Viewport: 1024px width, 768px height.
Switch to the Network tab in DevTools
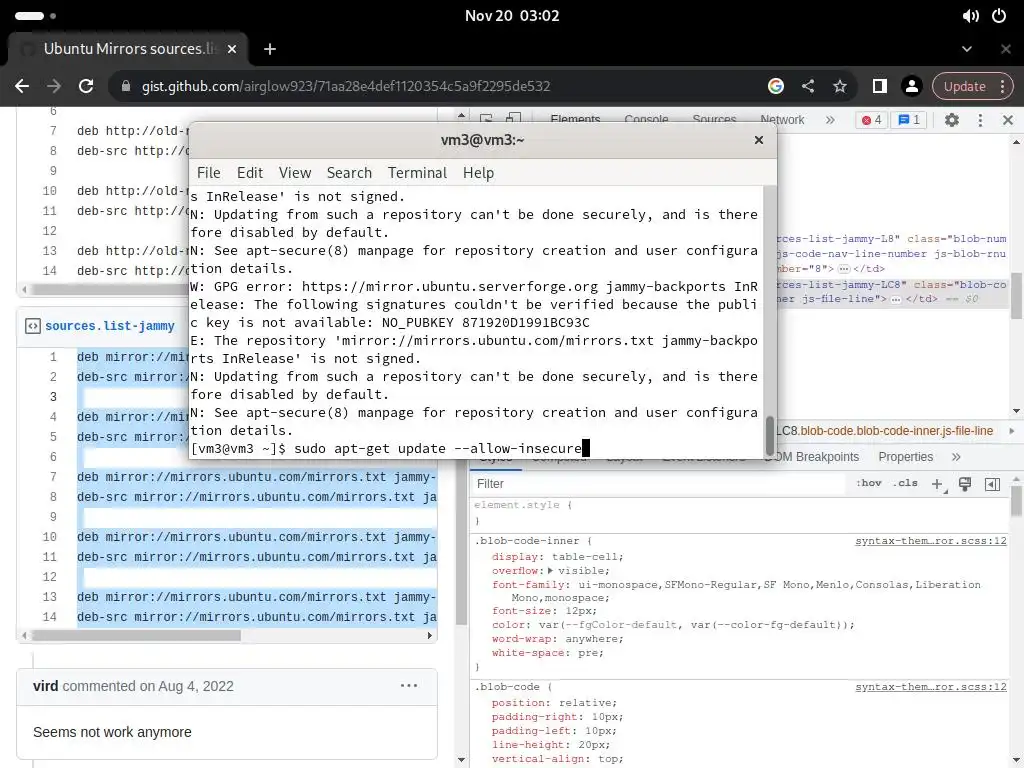(x=782, y=120)
